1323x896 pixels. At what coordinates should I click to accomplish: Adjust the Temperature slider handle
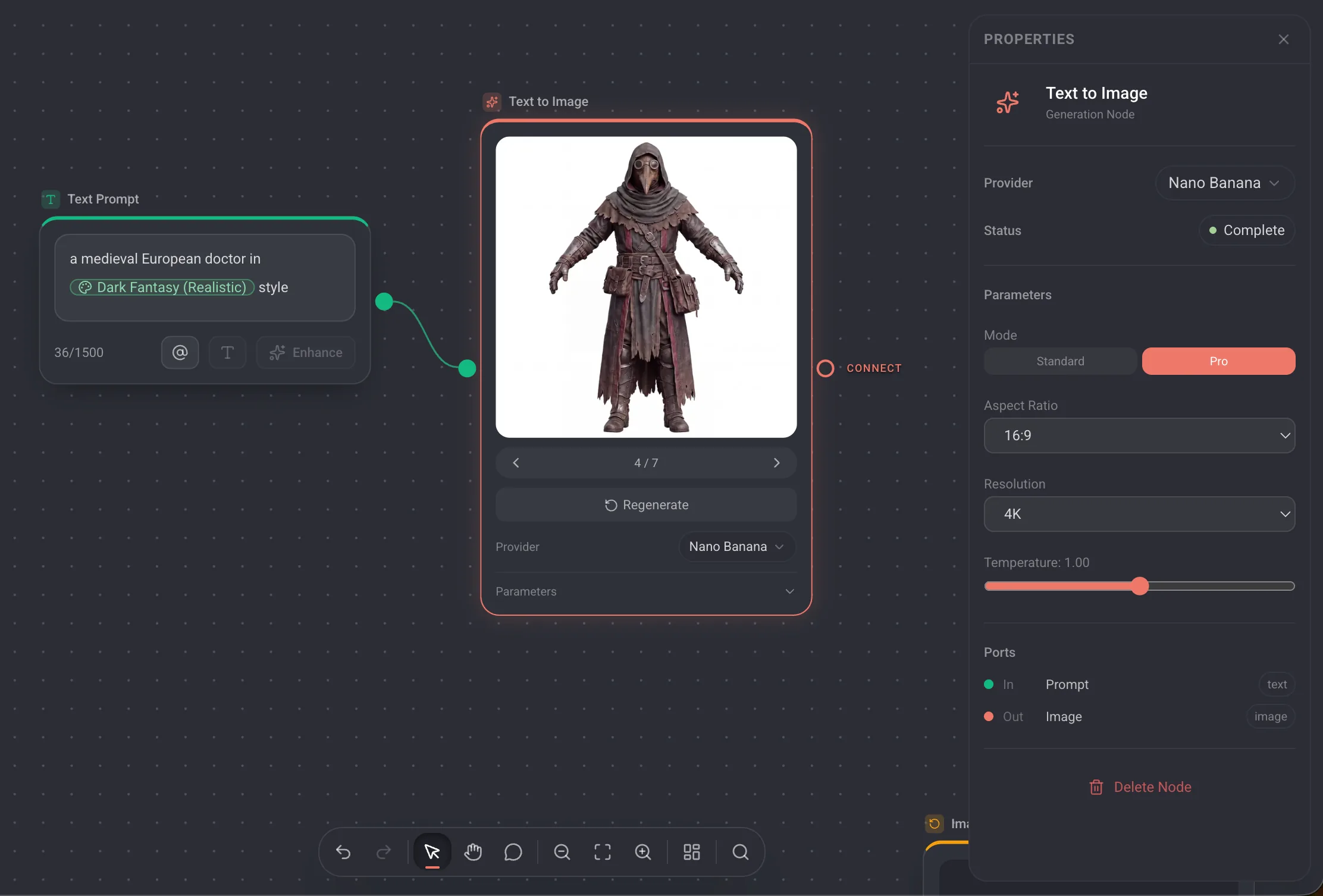coord(1140,586)
